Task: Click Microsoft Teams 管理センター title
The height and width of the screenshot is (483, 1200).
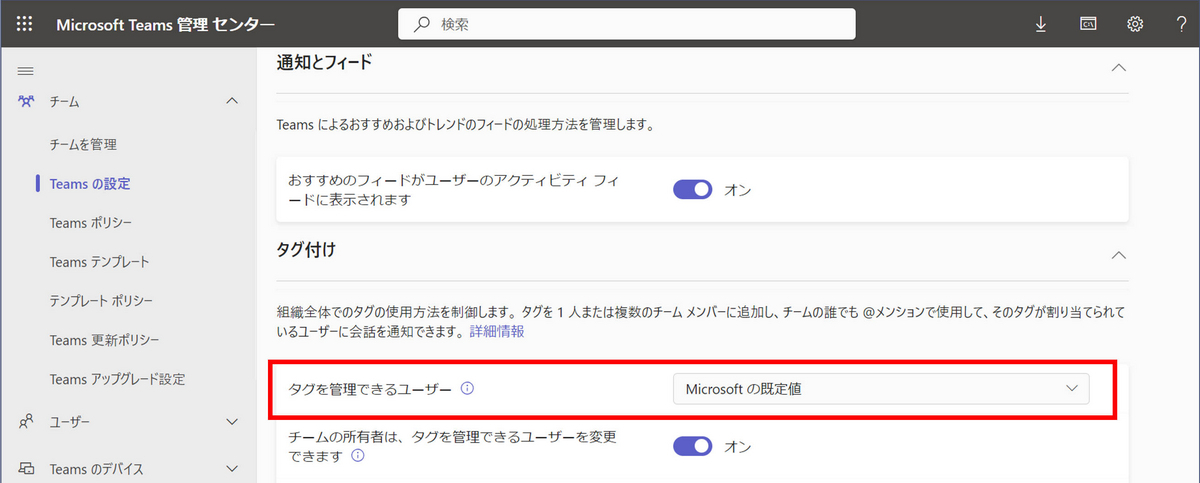Action: coord(165,24)
